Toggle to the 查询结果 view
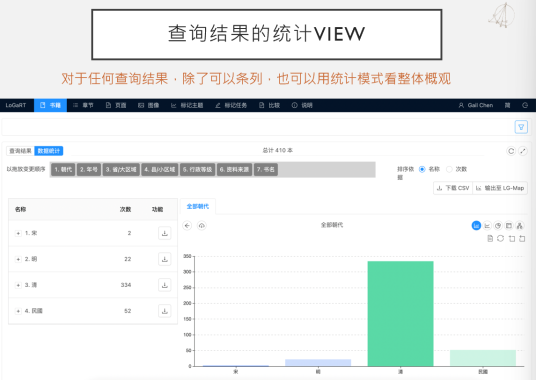Image resolution: width=536 pixels, height=380 pixels. pyautogui.click(x=20, y=151)
